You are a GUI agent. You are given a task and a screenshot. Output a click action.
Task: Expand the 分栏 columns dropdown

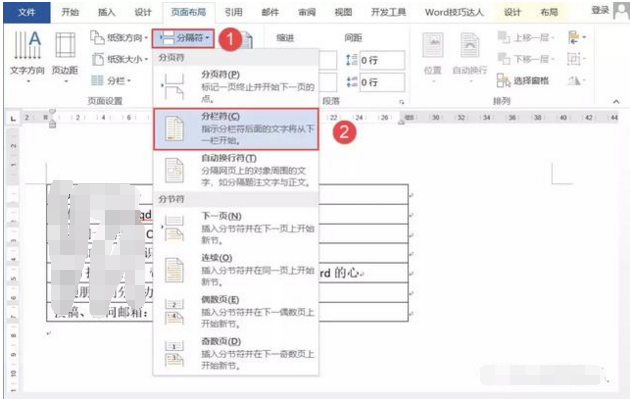111,80
